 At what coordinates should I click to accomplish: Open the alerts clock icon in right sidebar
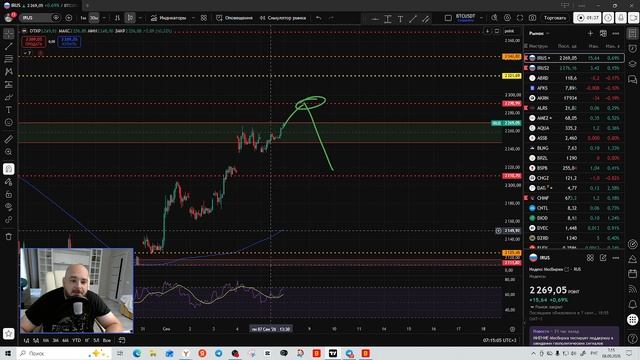pos(633,49)
